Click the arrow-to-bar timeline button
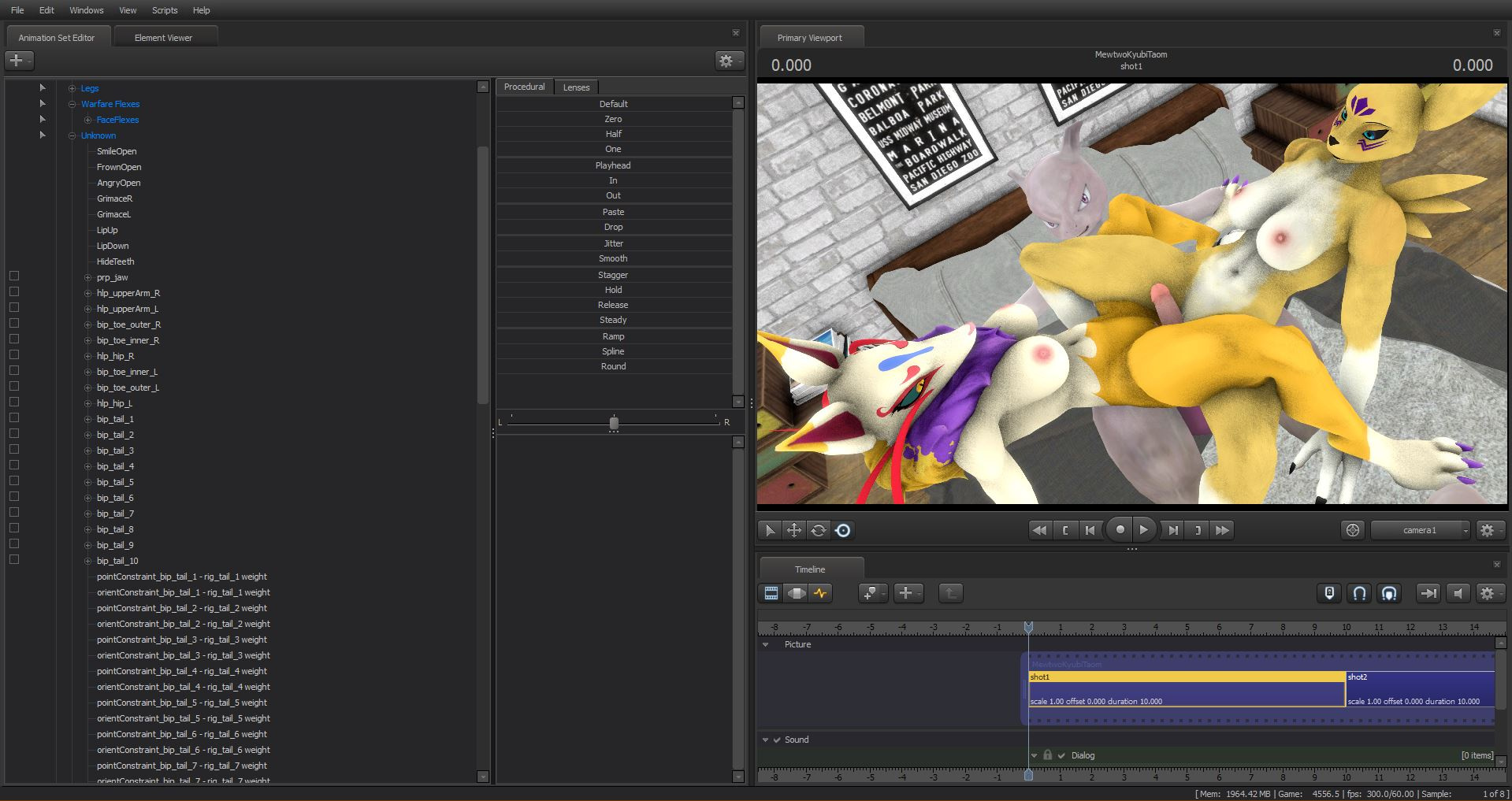Image resolution: width=1512 pixels, height=801 pixels. pos(1428,593)
